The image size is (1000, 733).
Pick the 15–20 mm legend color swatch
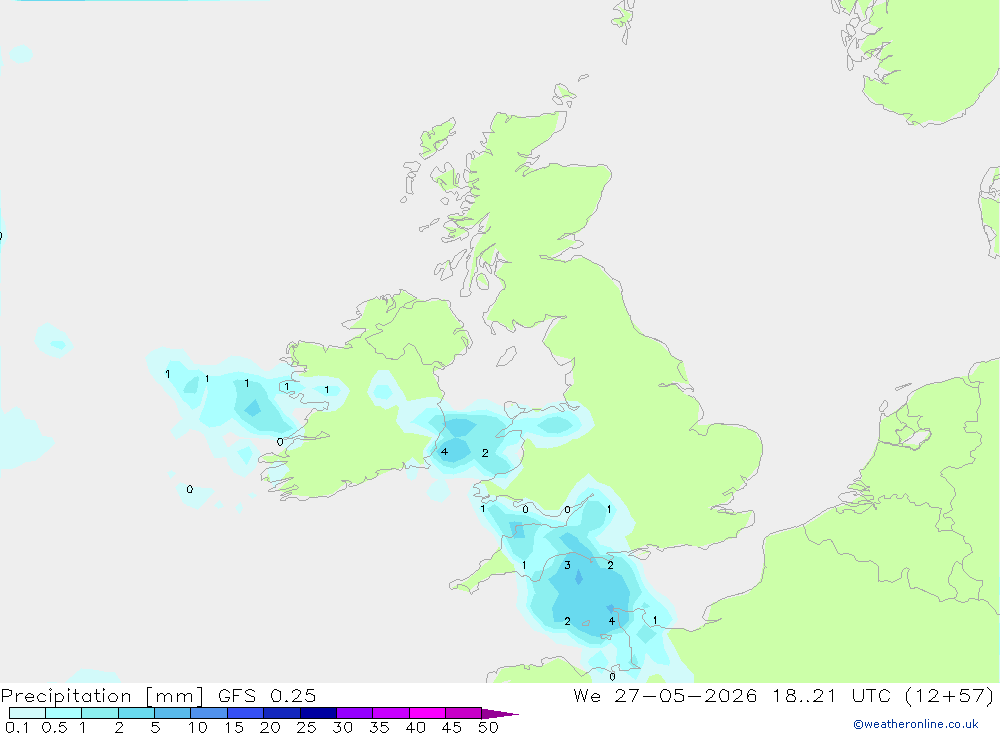pyautogui.click(x=246, y=713)
